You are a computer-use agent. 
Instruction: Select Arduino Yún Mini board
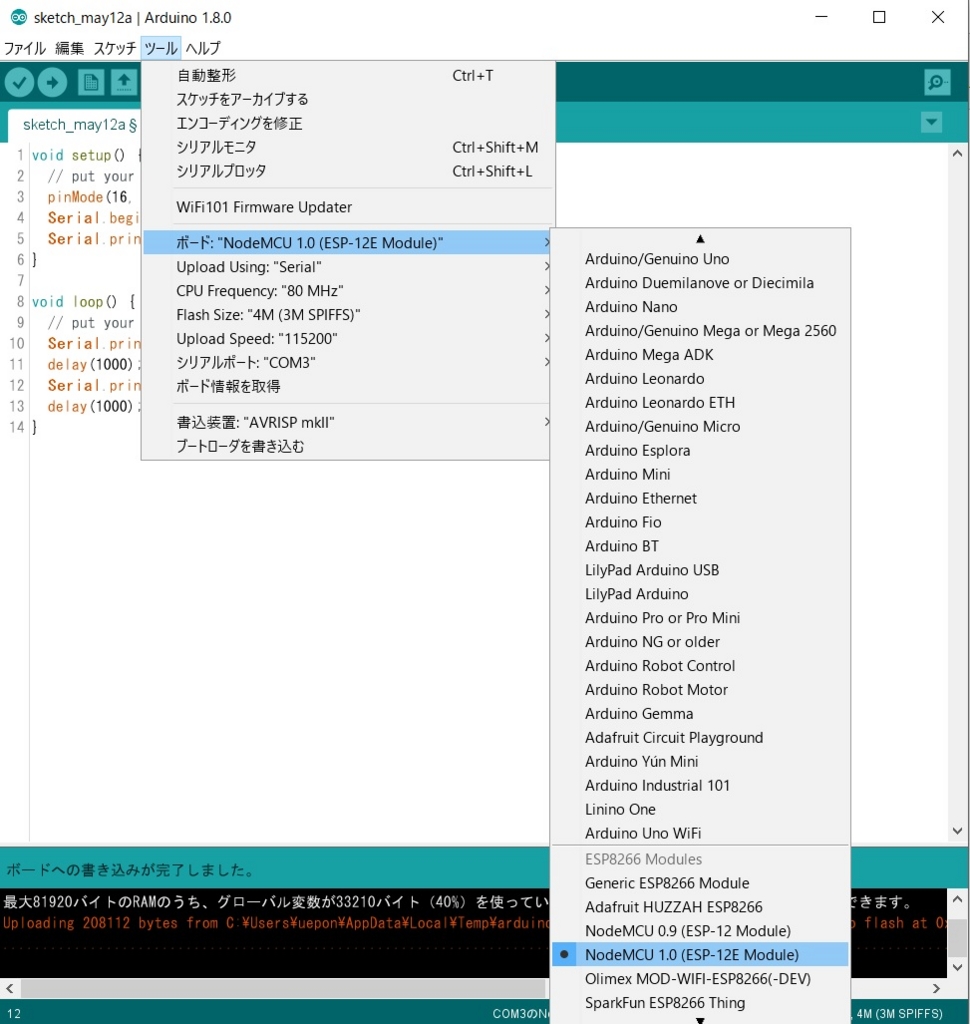700,761
